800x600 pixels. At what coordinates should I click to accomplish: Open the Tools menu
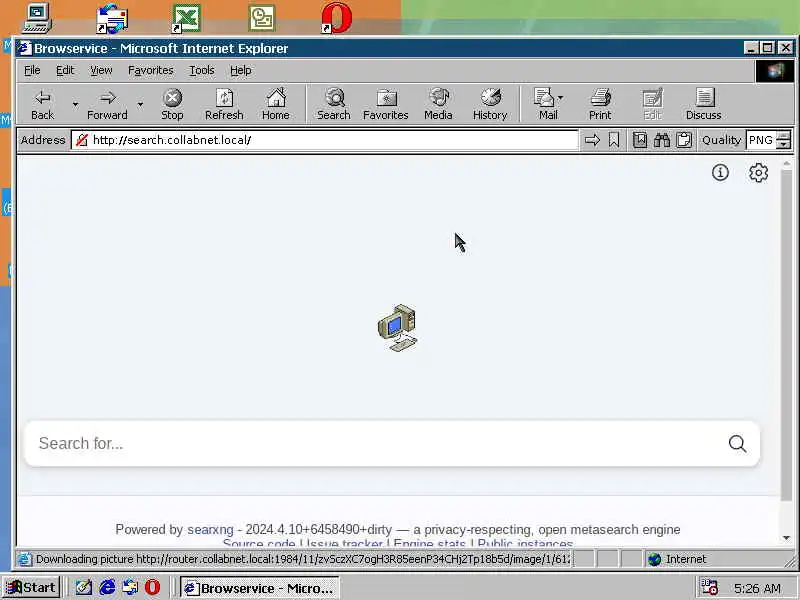point(202,70)
